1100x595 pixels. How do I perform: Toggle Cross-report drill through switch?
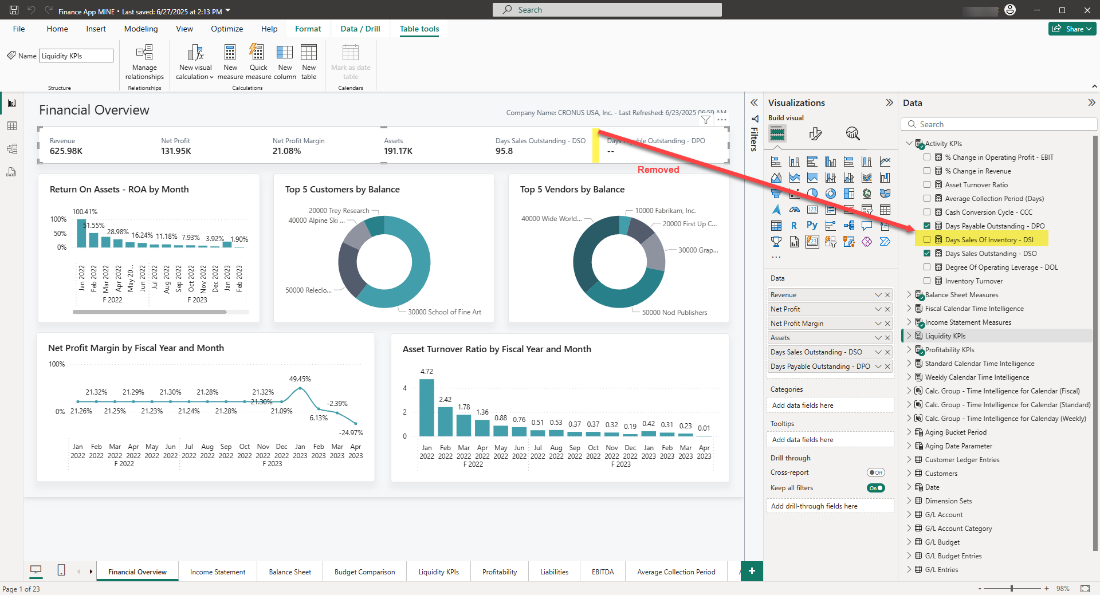(x=876, y=472)
